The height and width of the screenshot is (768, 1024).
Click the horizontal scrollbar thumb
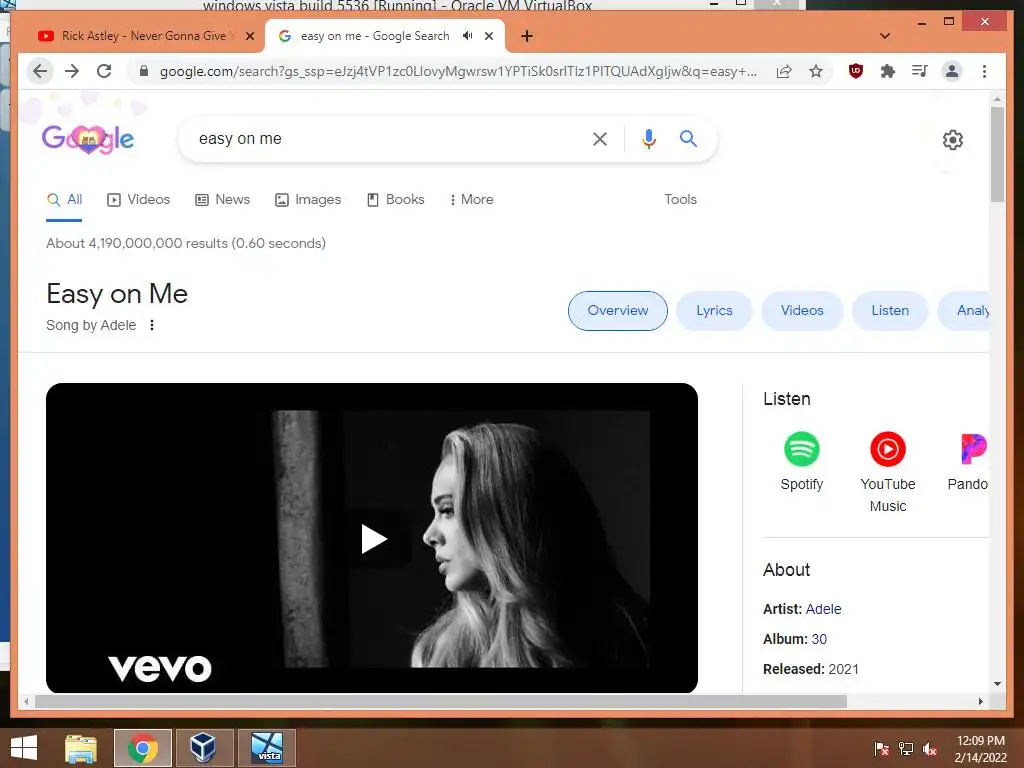coord(441,701)
